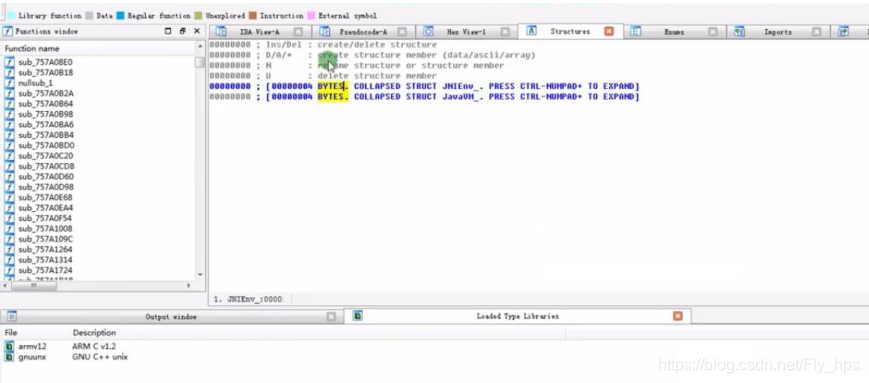Click function icon beside nullsub_1
Viewport: 869px width, 383px height.
[x=9, y=83]
